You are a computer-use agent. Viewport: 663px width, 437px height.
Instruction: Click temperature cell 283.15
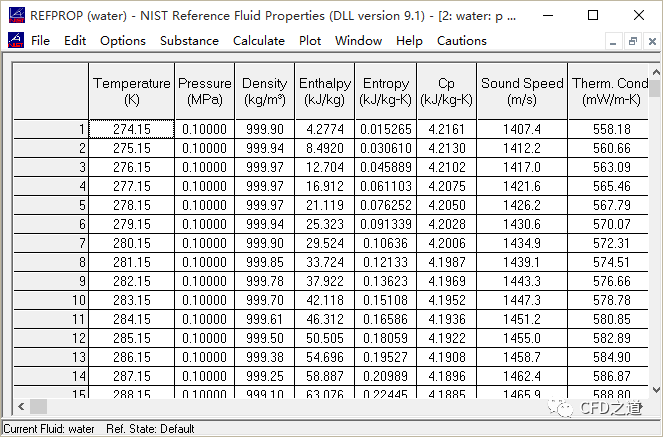point(132,300)
